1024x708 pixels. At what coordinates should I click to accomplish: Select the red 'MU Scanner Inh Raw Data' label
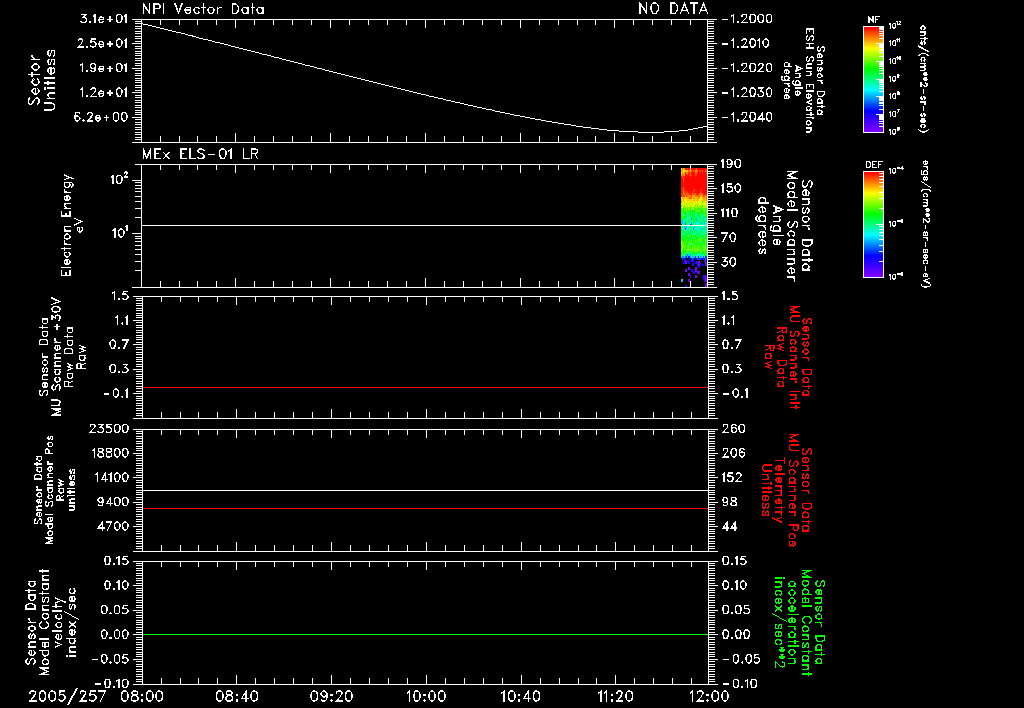(x=788, y=357)
